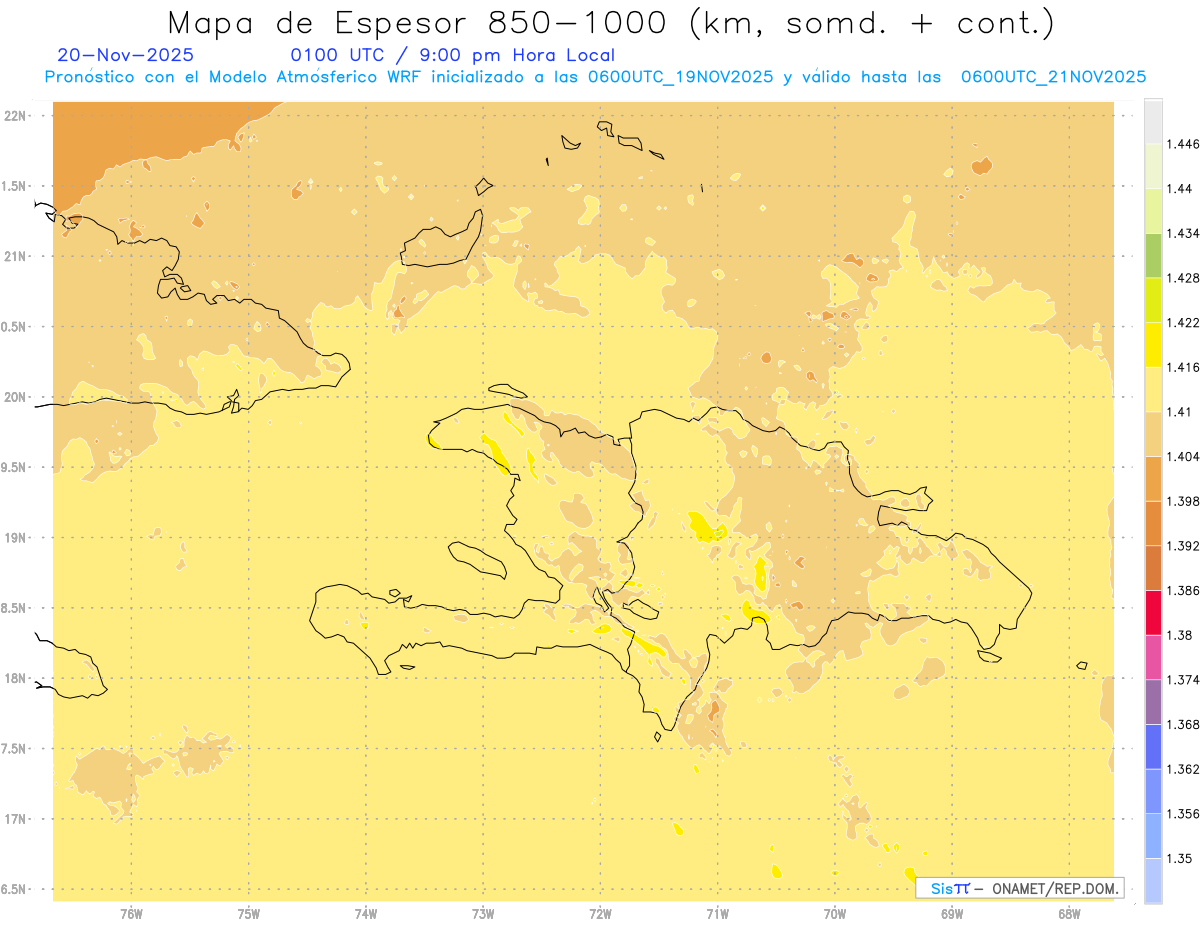The image size is (1200, 927).
Task: Click the longitude axis label '73W'
Action: [x=483, y=913]
